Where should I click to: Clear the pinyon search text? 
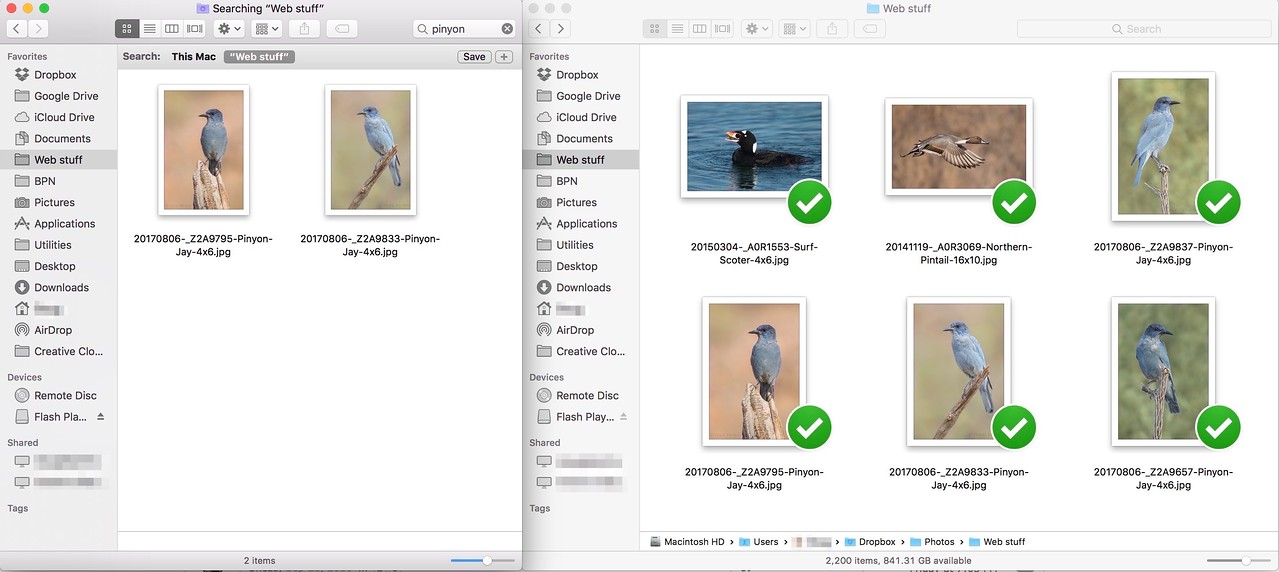coord(507,29)
